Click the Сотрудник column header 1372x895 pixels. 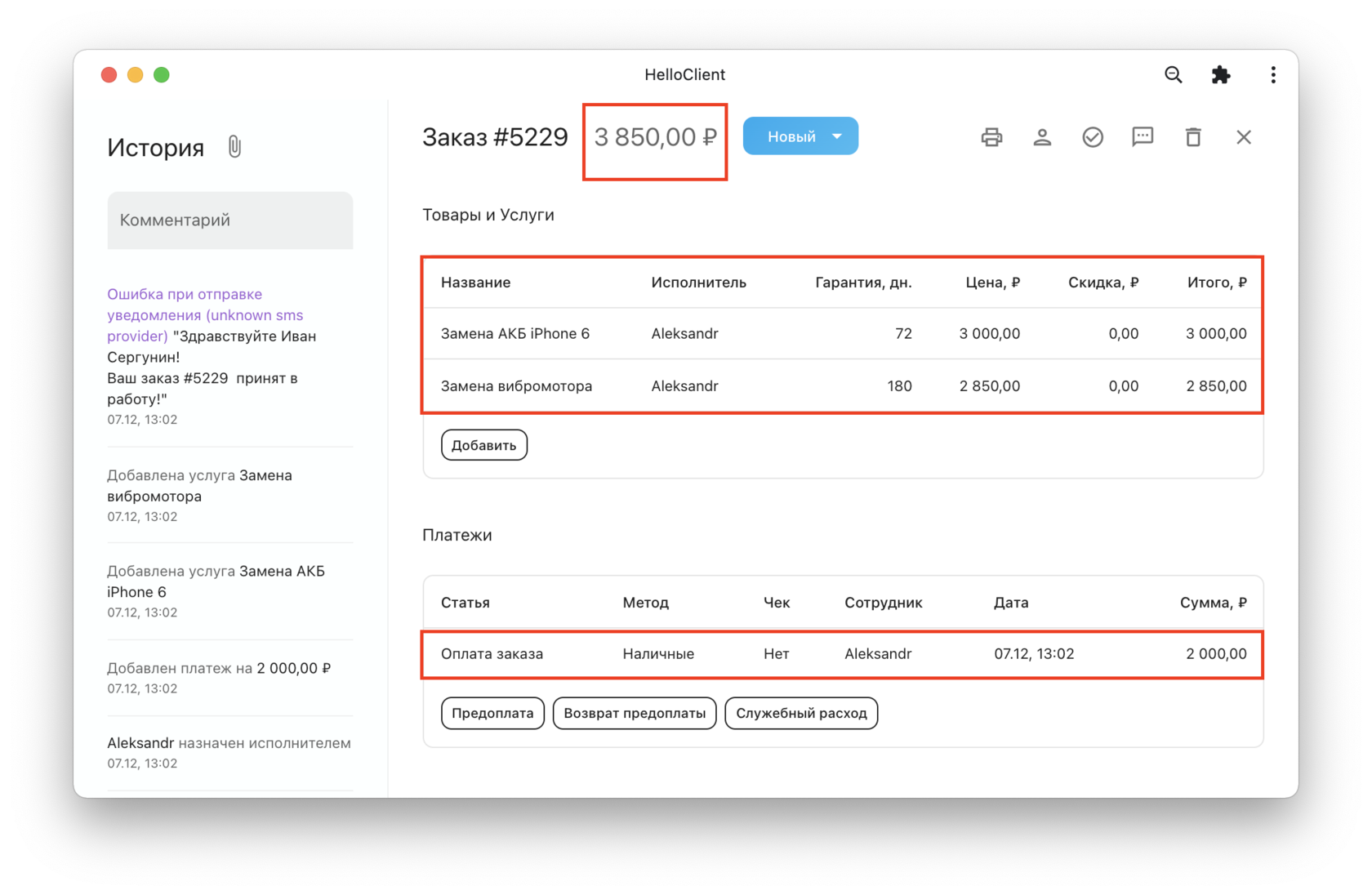click(883, 603)
